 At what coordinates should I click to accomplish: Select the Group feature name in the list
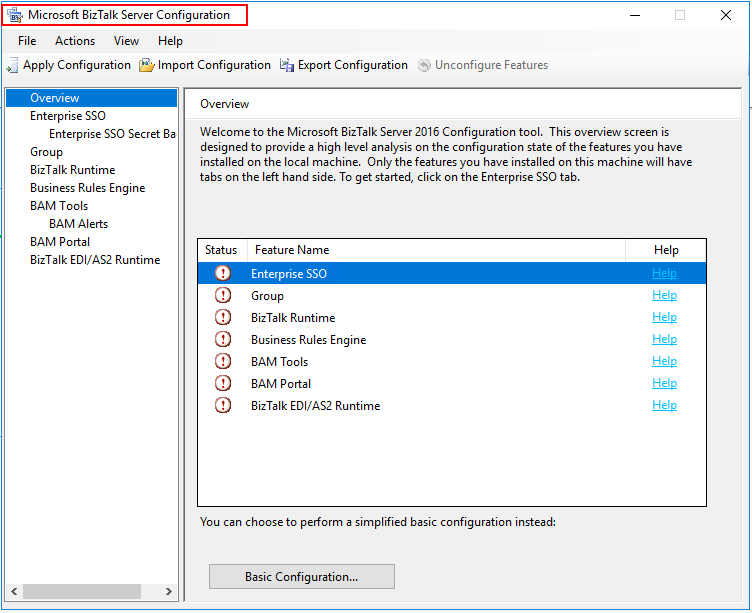pos(267,296)
